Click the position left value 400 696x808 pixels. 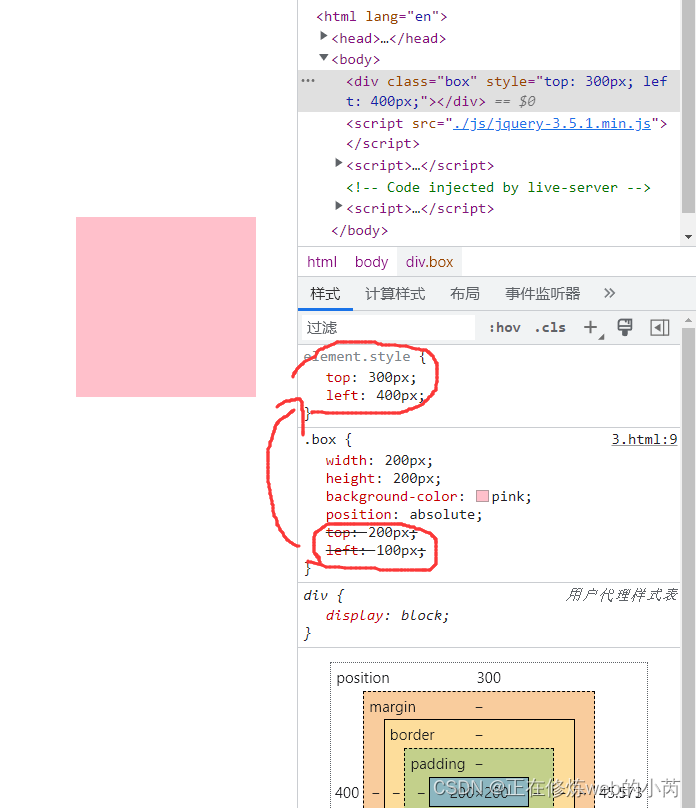pos(347,793)
